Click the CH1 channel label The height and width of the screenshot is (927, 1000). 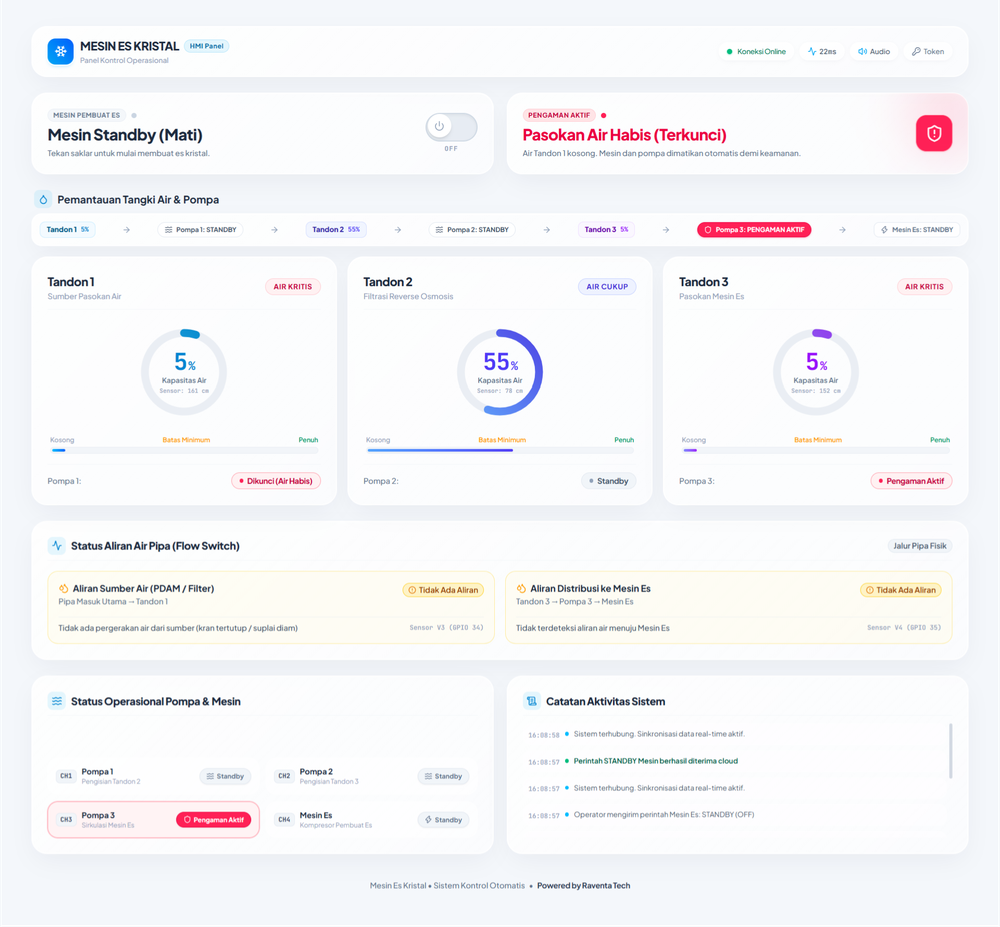click(66, 777)
